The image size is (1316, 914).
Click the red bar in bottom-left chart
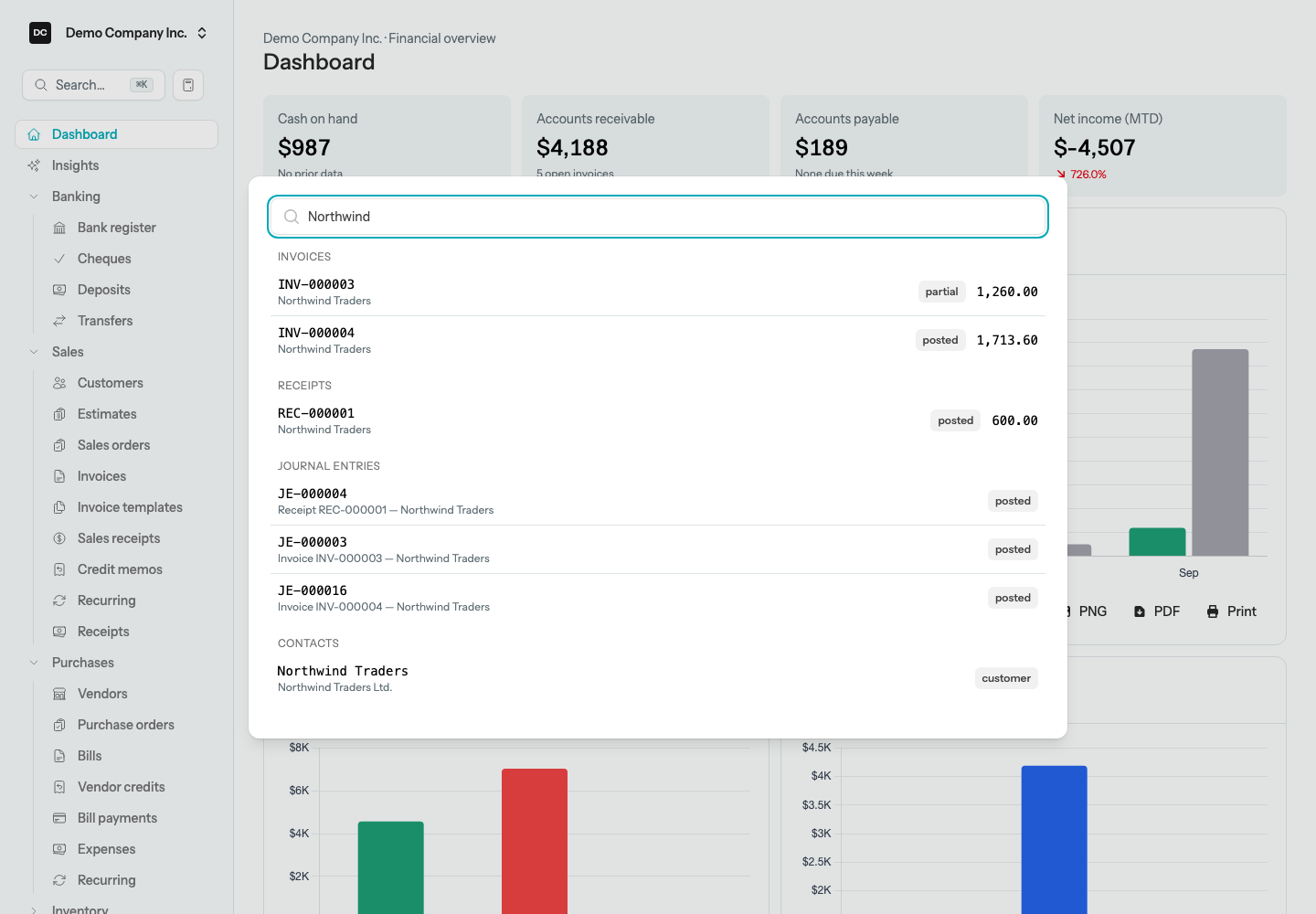tap(535, 841)
